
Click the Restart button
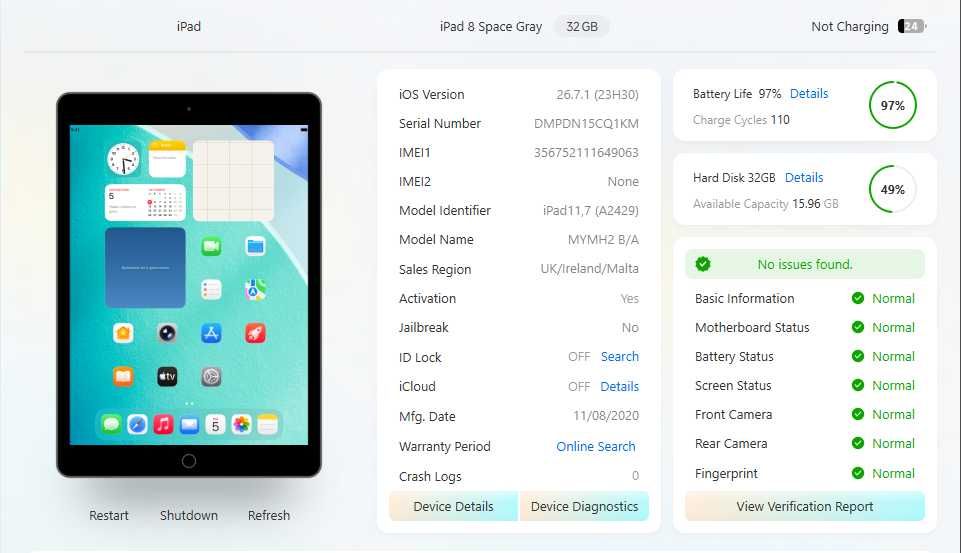click(x=109, y=516)
